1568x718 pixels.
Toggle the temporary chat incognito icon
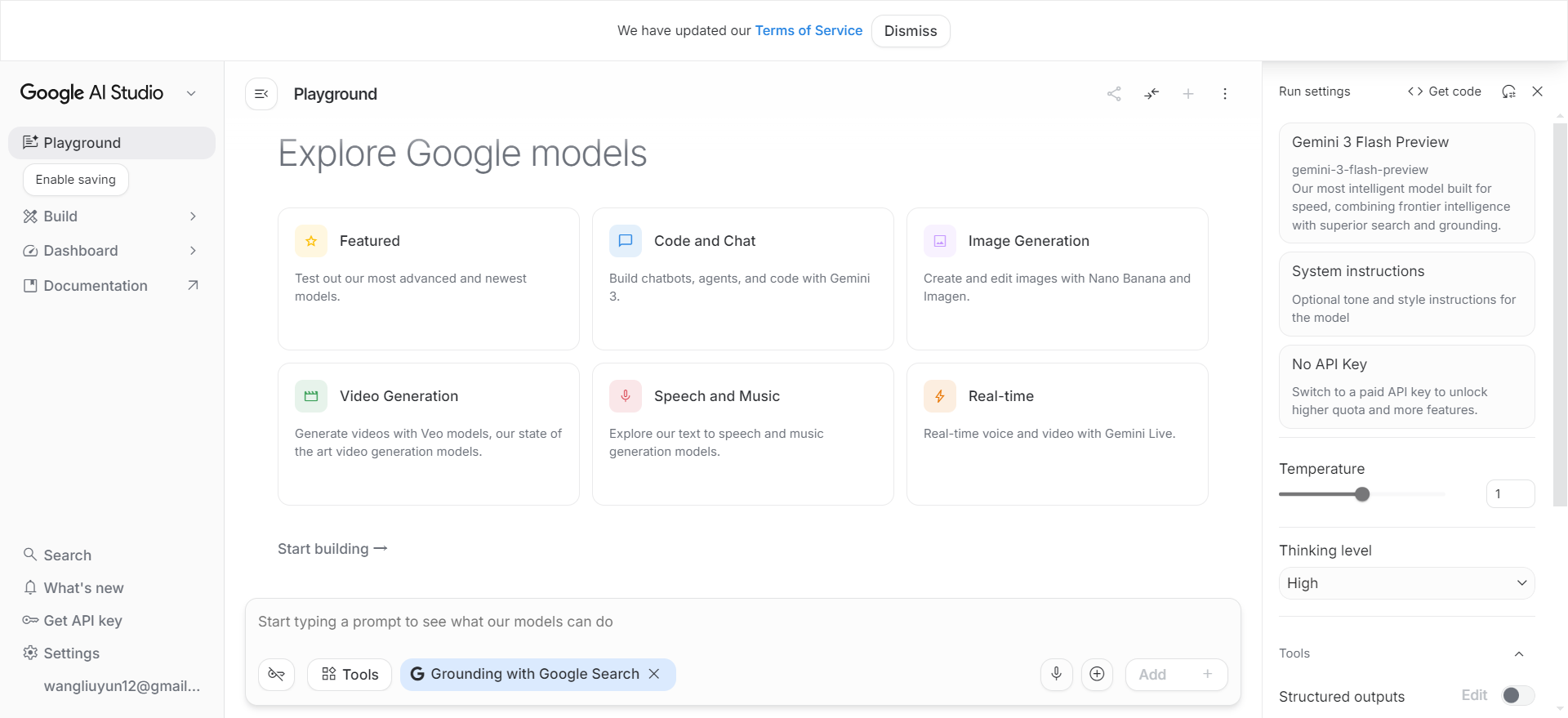coord(276,674)
